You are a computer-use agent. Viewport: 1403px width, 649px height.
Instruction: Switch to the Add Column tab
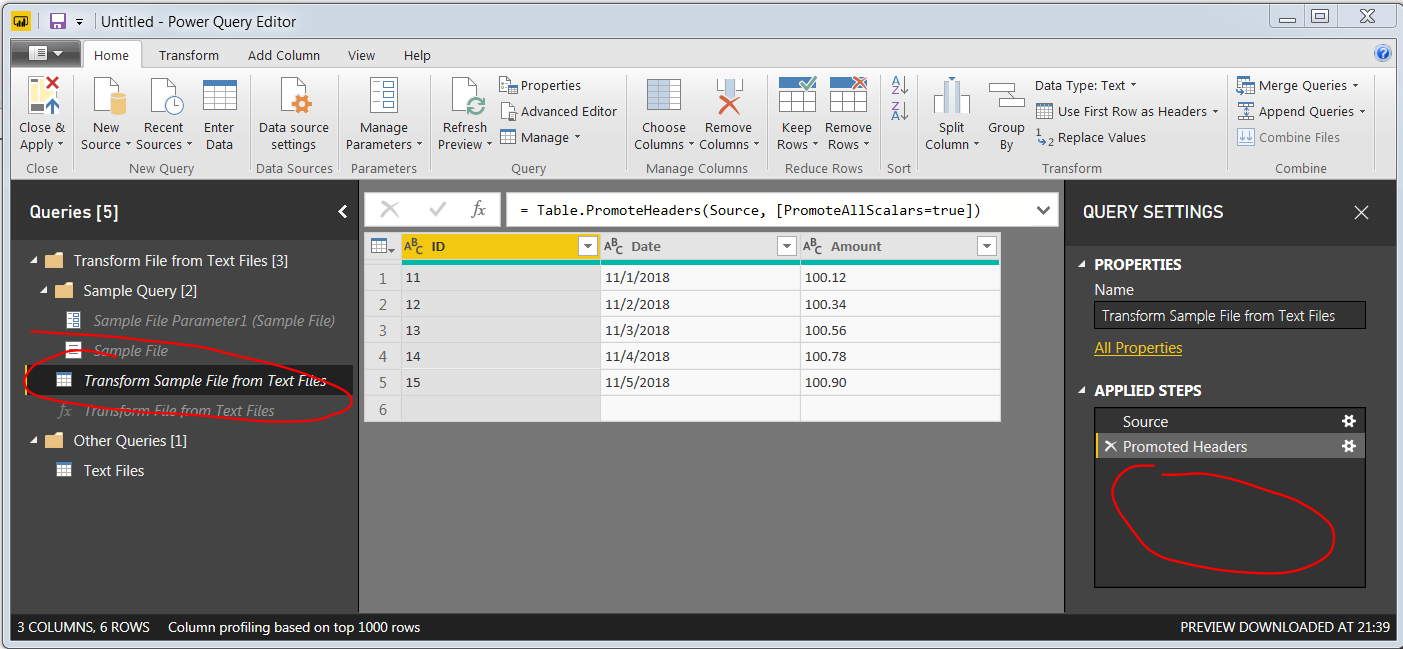click(284, 56)
